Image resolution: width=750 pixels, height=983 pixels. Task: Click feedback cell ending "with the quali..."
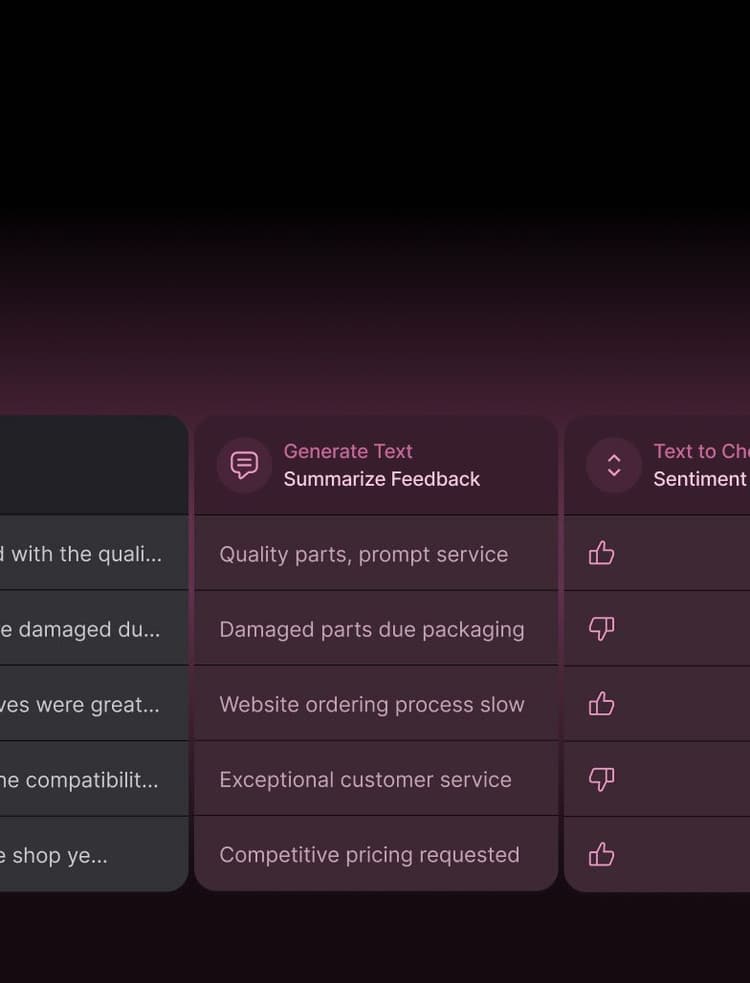click(85, 554)
